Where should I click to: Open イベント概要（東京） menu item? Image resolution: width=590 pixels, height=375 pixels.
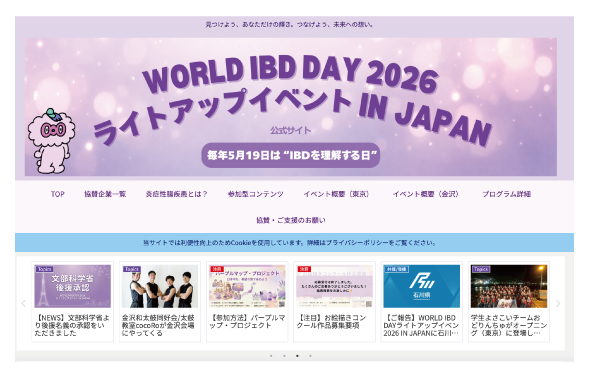[x=337, y=194]
